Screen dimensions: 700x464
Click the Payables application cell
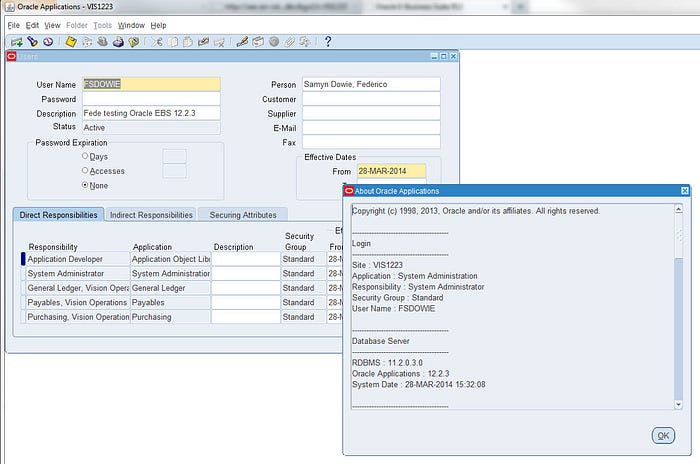[x=171, y=302]
